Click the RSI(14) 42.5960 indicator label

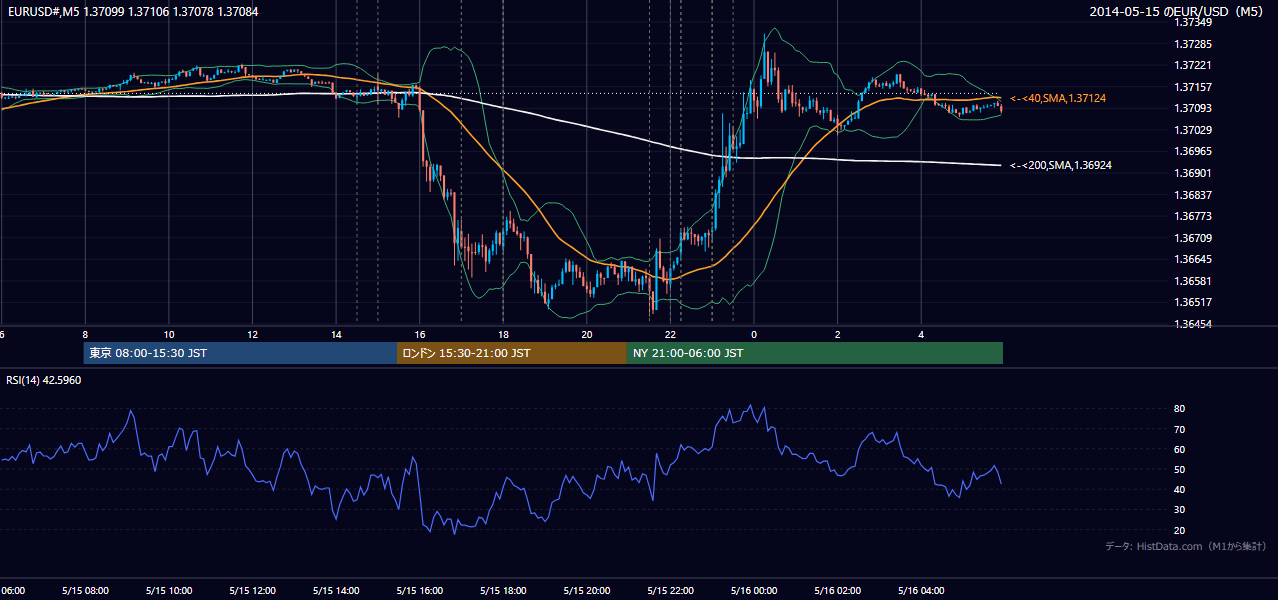(44, 380)
